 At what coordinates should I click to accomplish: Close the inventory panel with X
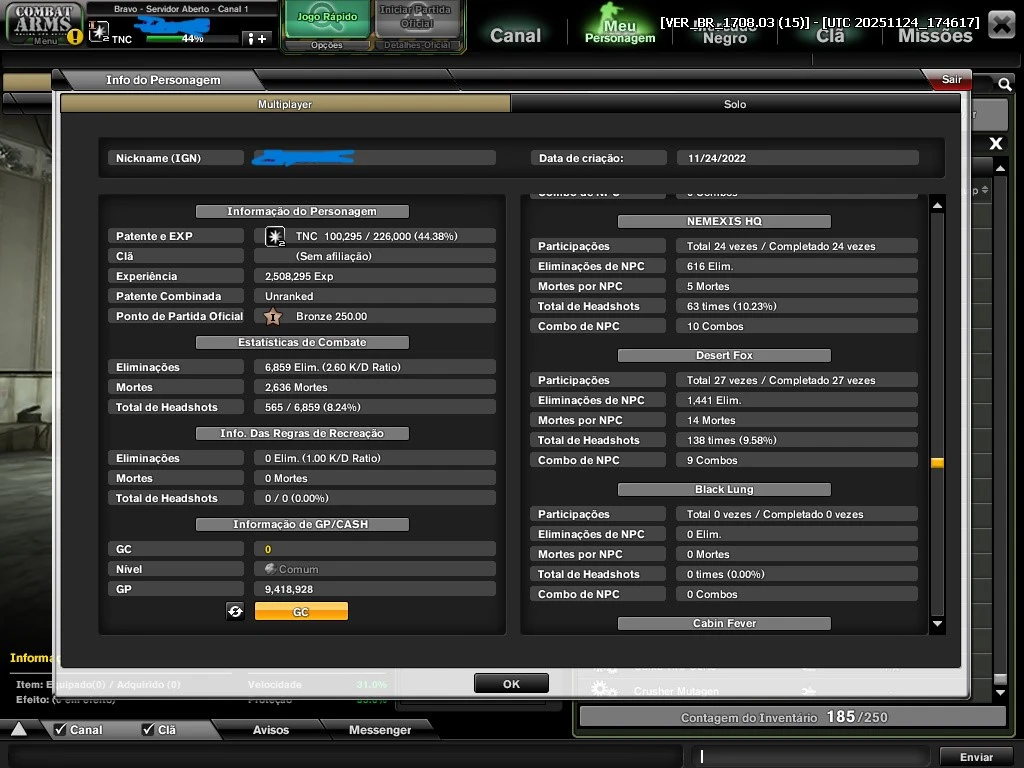[996, 144]
